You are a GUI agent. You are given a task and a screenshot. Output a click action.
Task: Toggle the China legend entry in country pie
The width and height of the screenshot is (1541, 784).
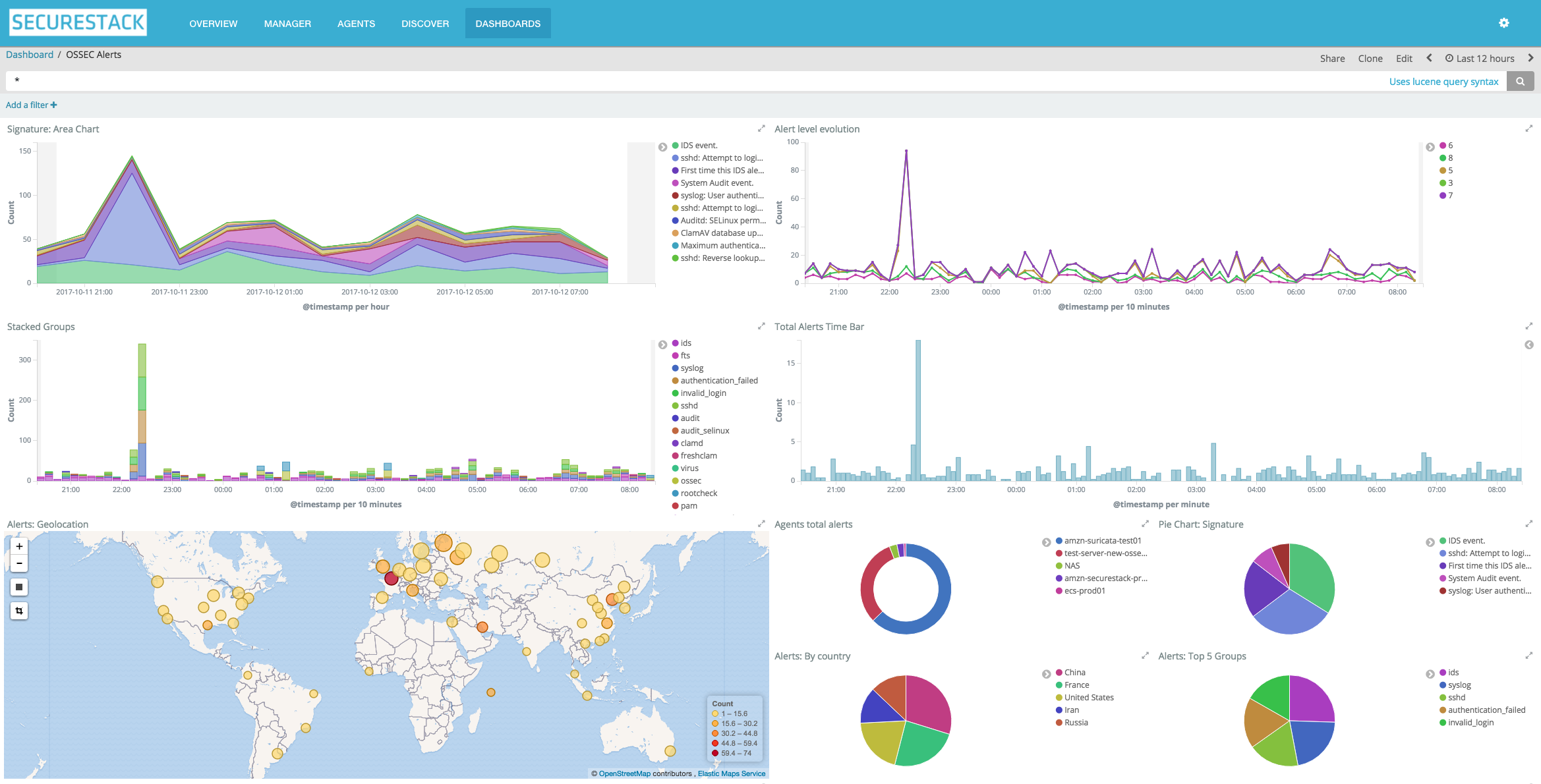coord(1074,673)
